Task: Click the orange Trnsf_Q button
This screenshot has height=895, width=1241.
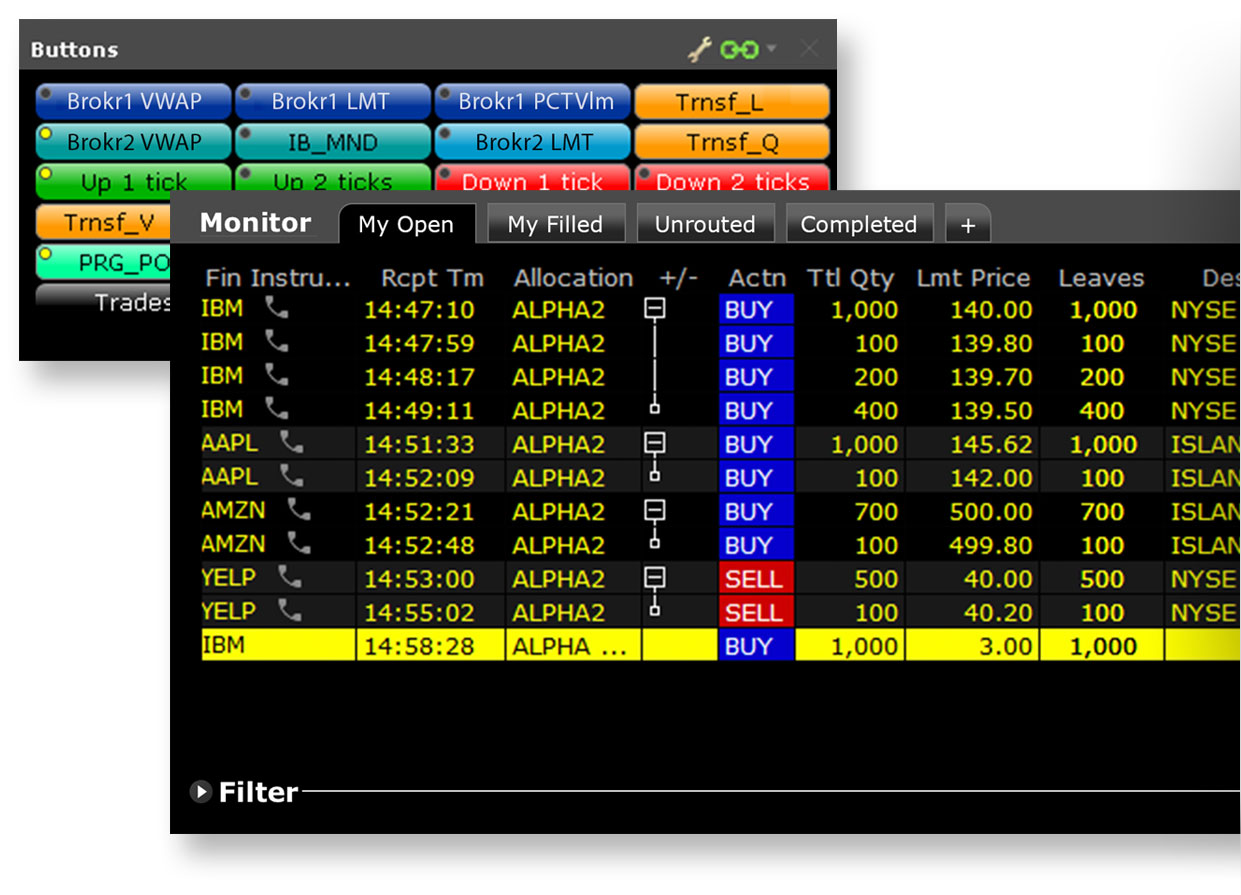Action: click(x=732, y=143)
